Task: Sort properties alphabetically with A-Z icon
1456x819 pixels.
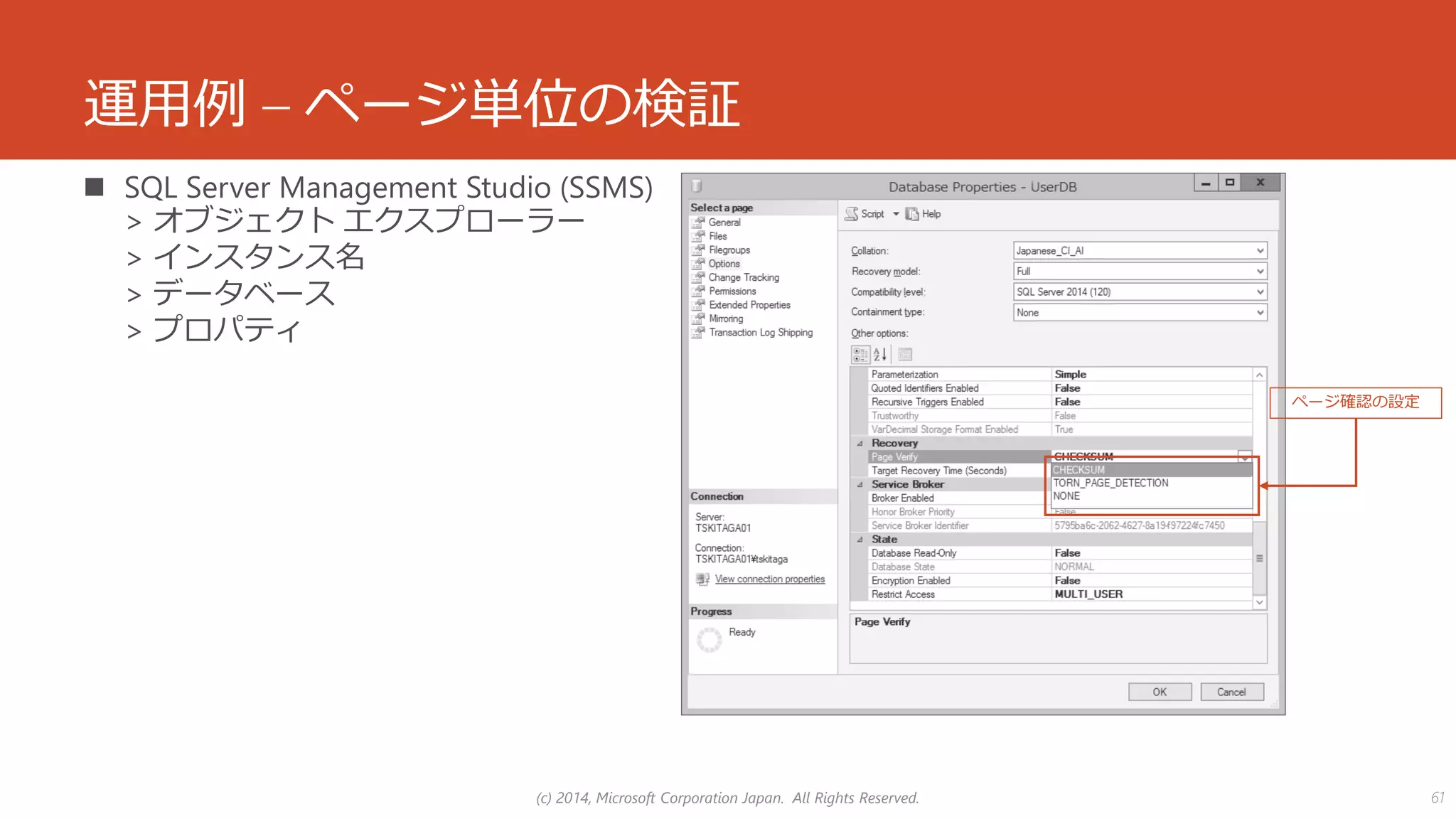Action: pos(880,354)
